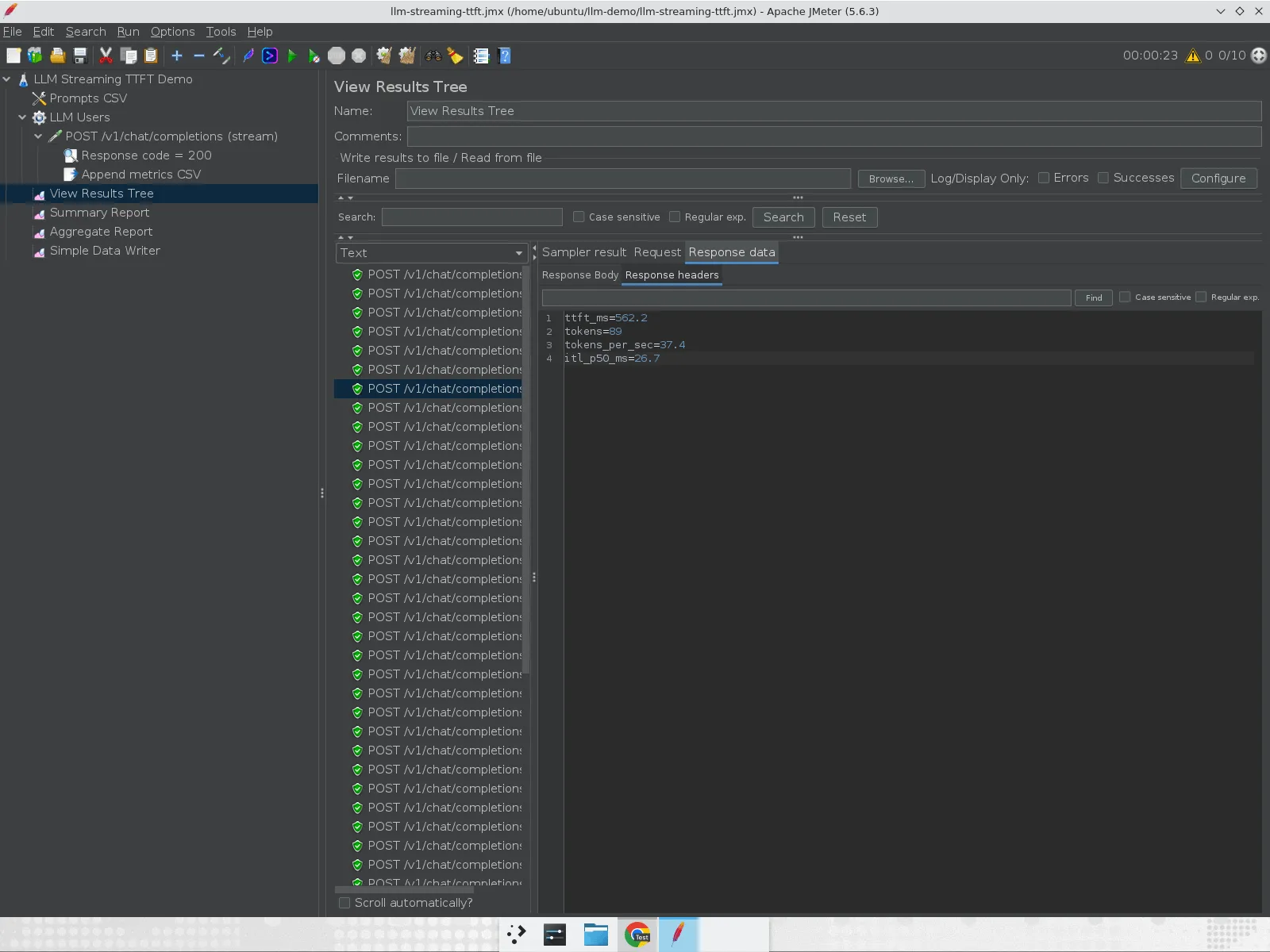The width and height of the screenshot is (1270, 952).
Task: Click the Search binoculars icon
Action: coord(433,56)
